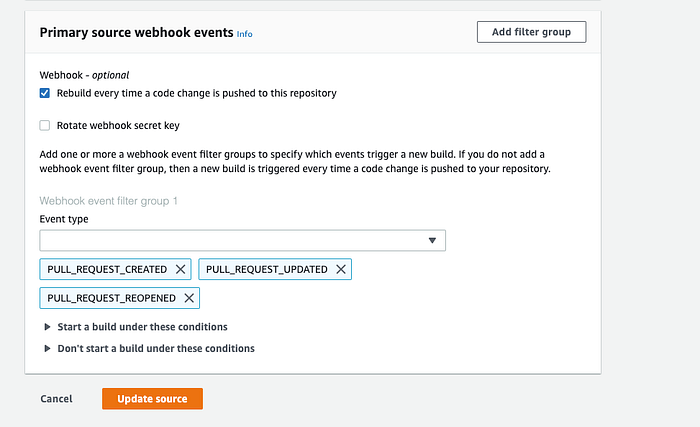Remove the PULL_REQUEST_CREATED tag

point(180,269)
